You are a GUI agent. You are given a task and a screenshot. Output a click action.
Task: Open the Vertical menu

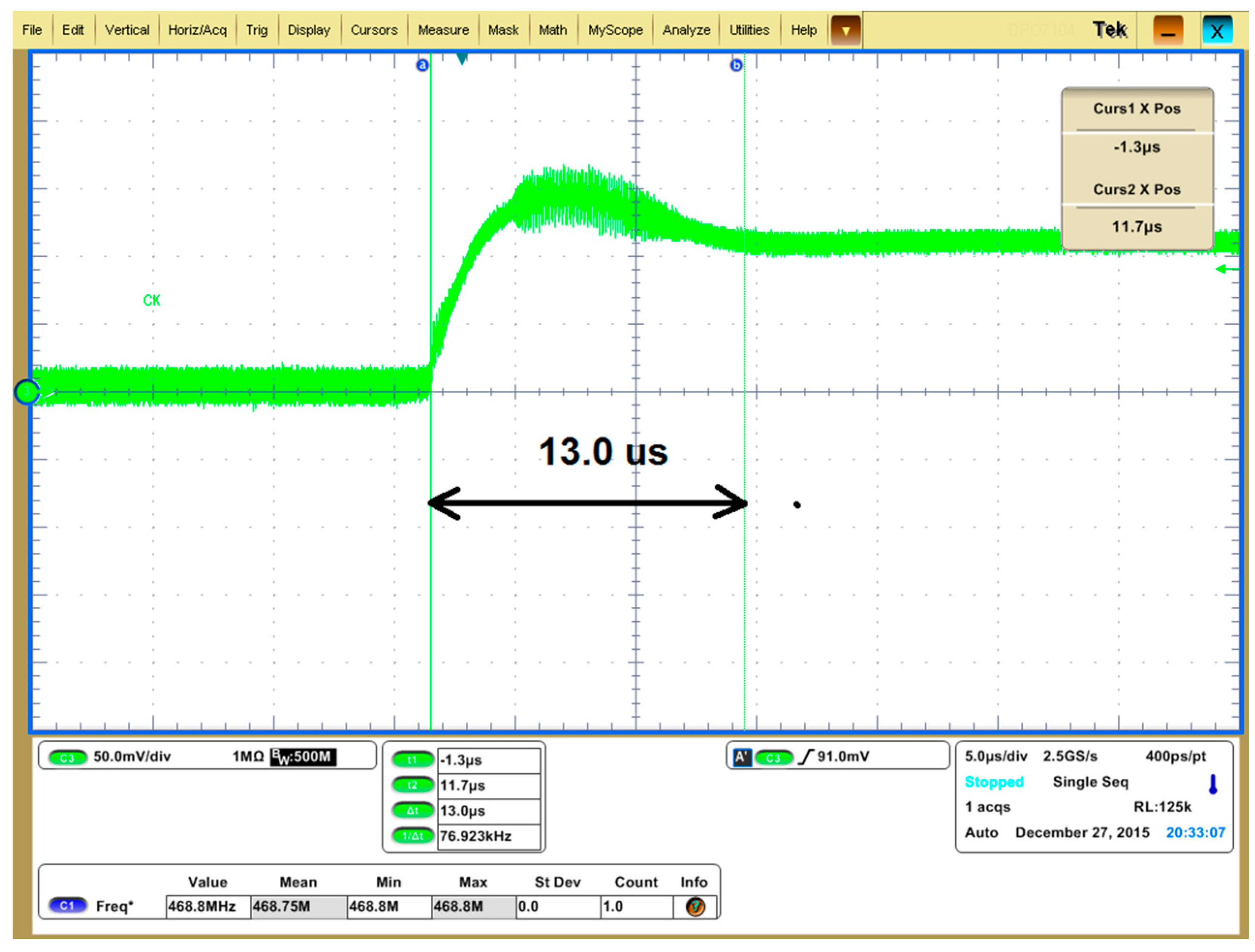127,30
